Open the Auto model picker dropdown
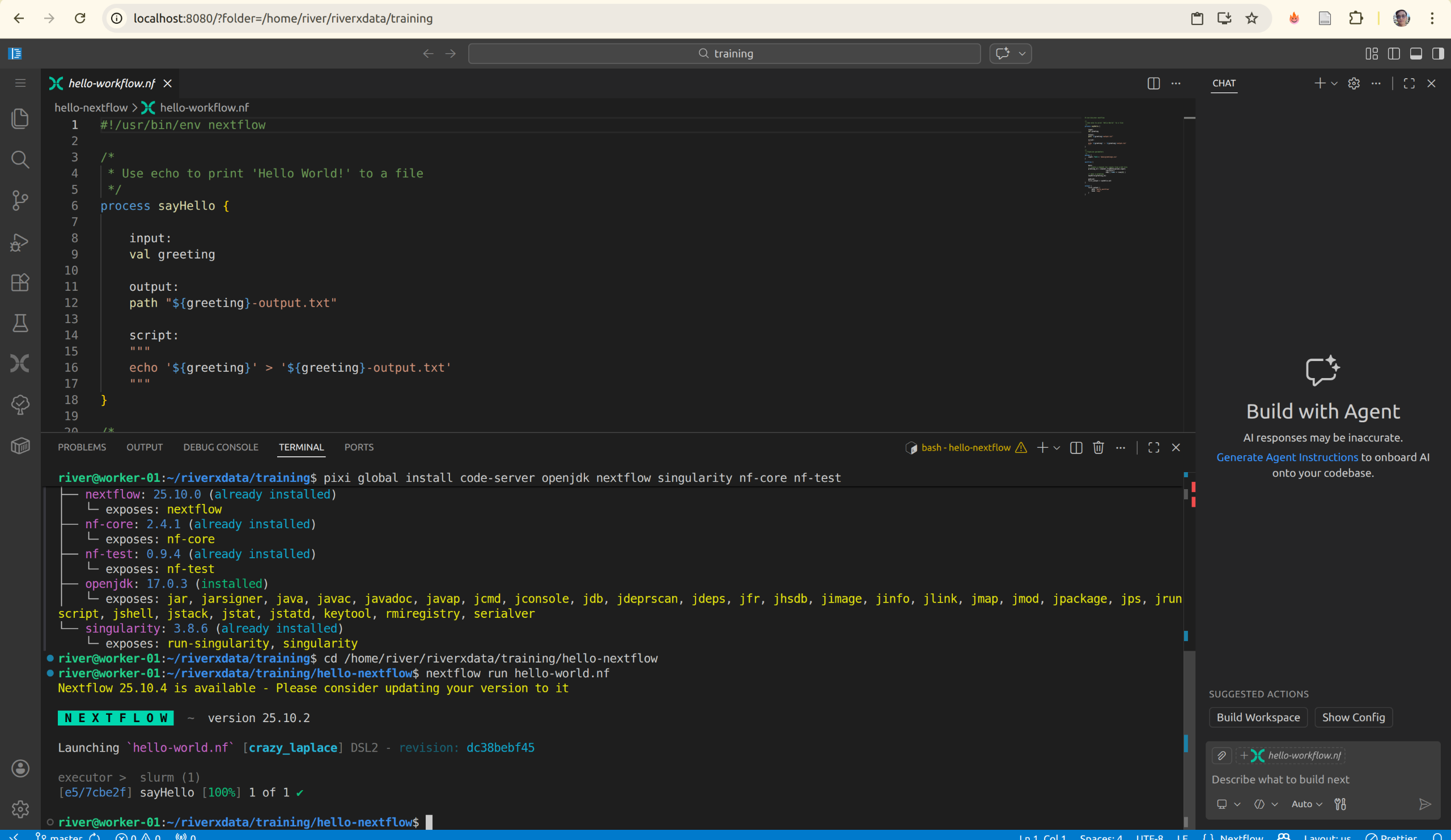 pos(1306,804)
